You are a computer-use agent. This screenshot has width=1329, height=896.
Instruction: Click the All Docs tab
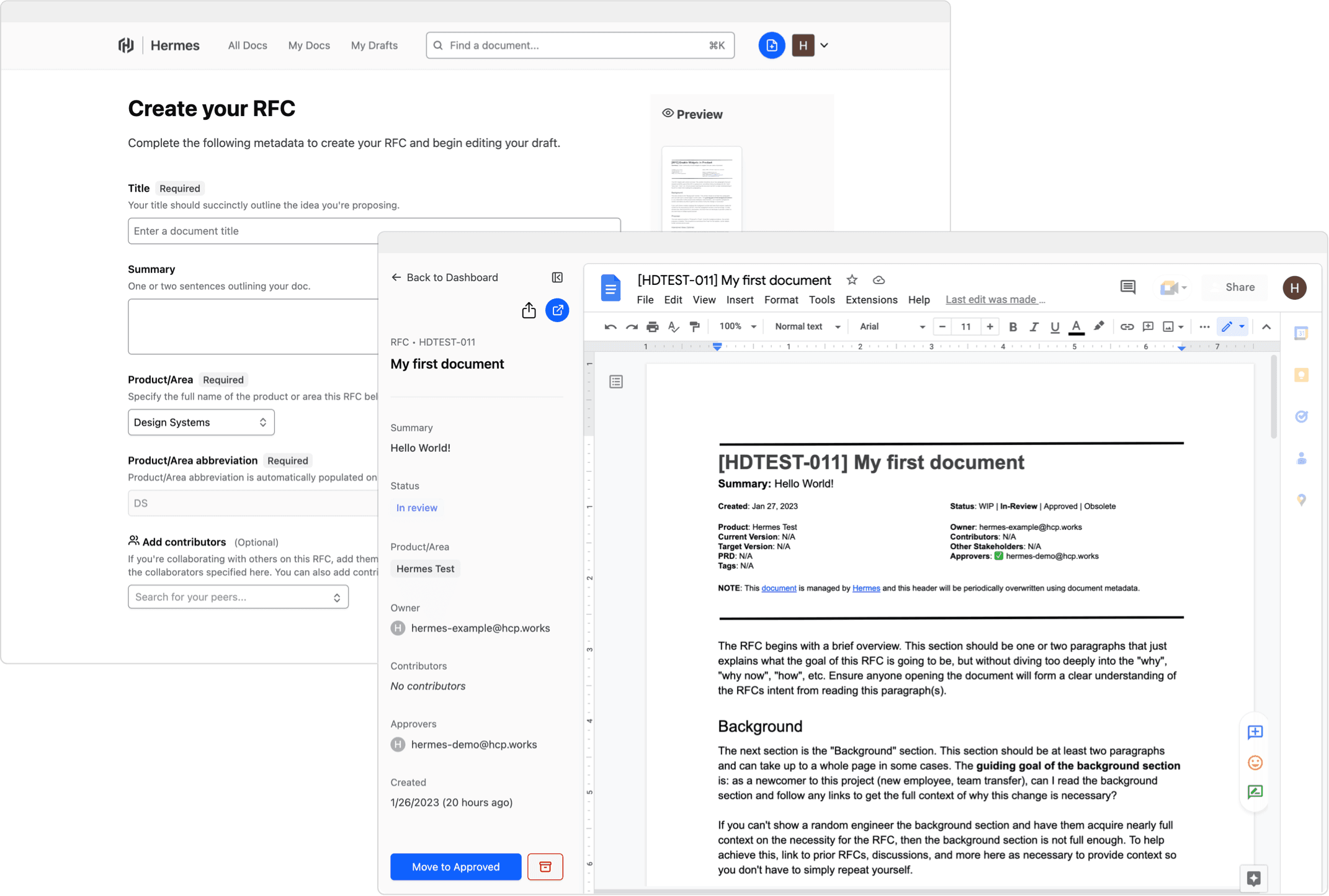(246, 45)
